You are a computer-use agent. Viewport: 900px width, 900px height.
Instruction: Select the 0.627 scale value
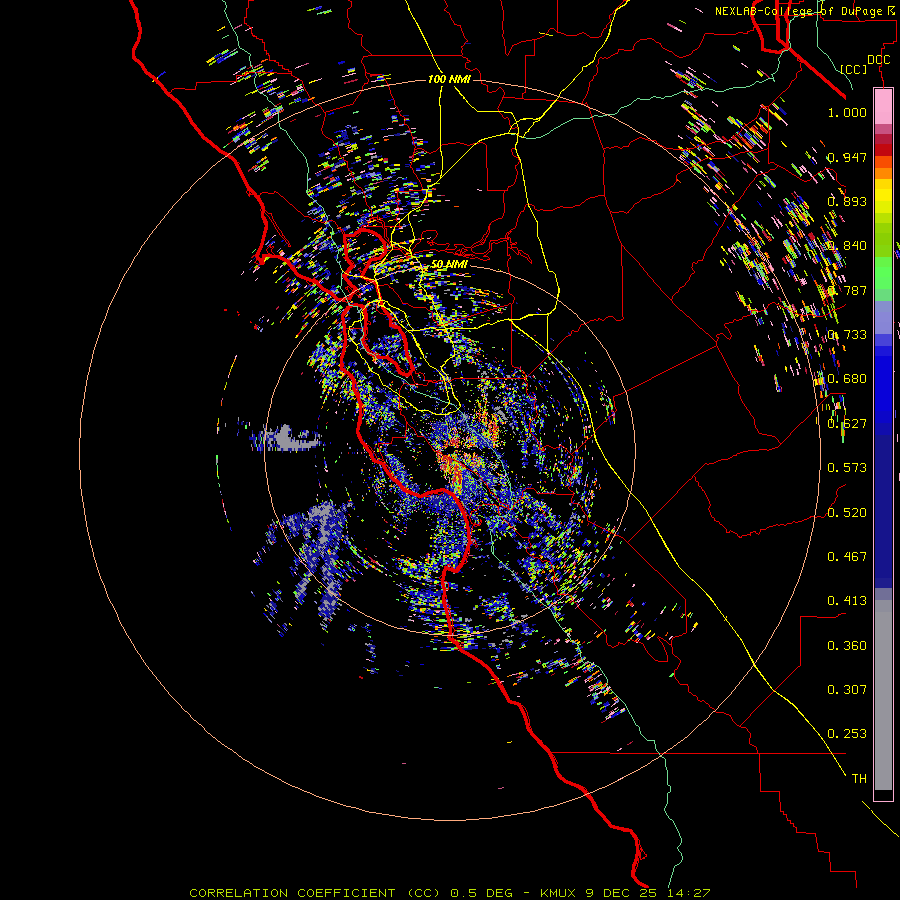click(x=847, y=424)
